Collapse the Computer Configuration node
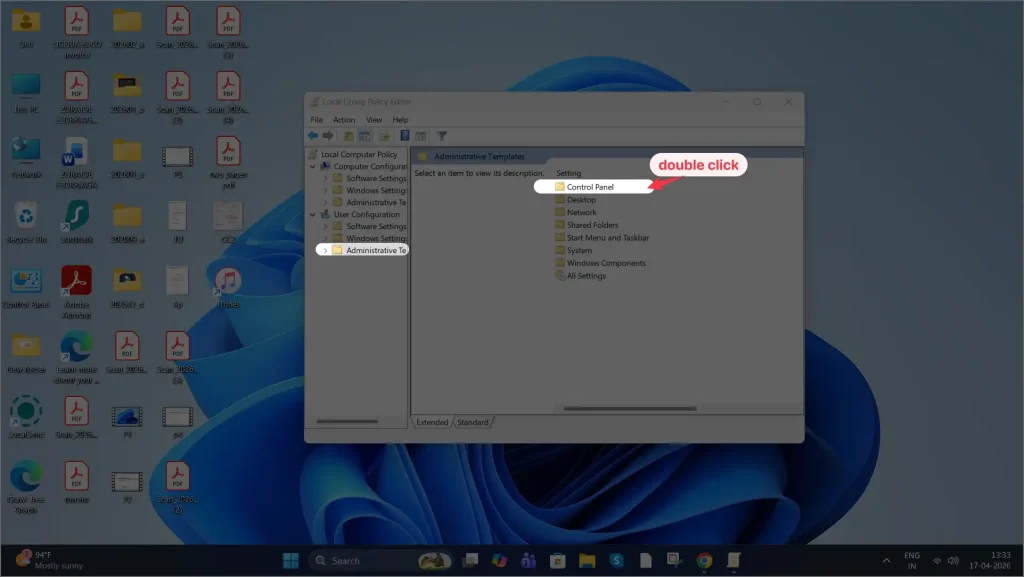The image size is (1024, 577). (x=313, y=166)
